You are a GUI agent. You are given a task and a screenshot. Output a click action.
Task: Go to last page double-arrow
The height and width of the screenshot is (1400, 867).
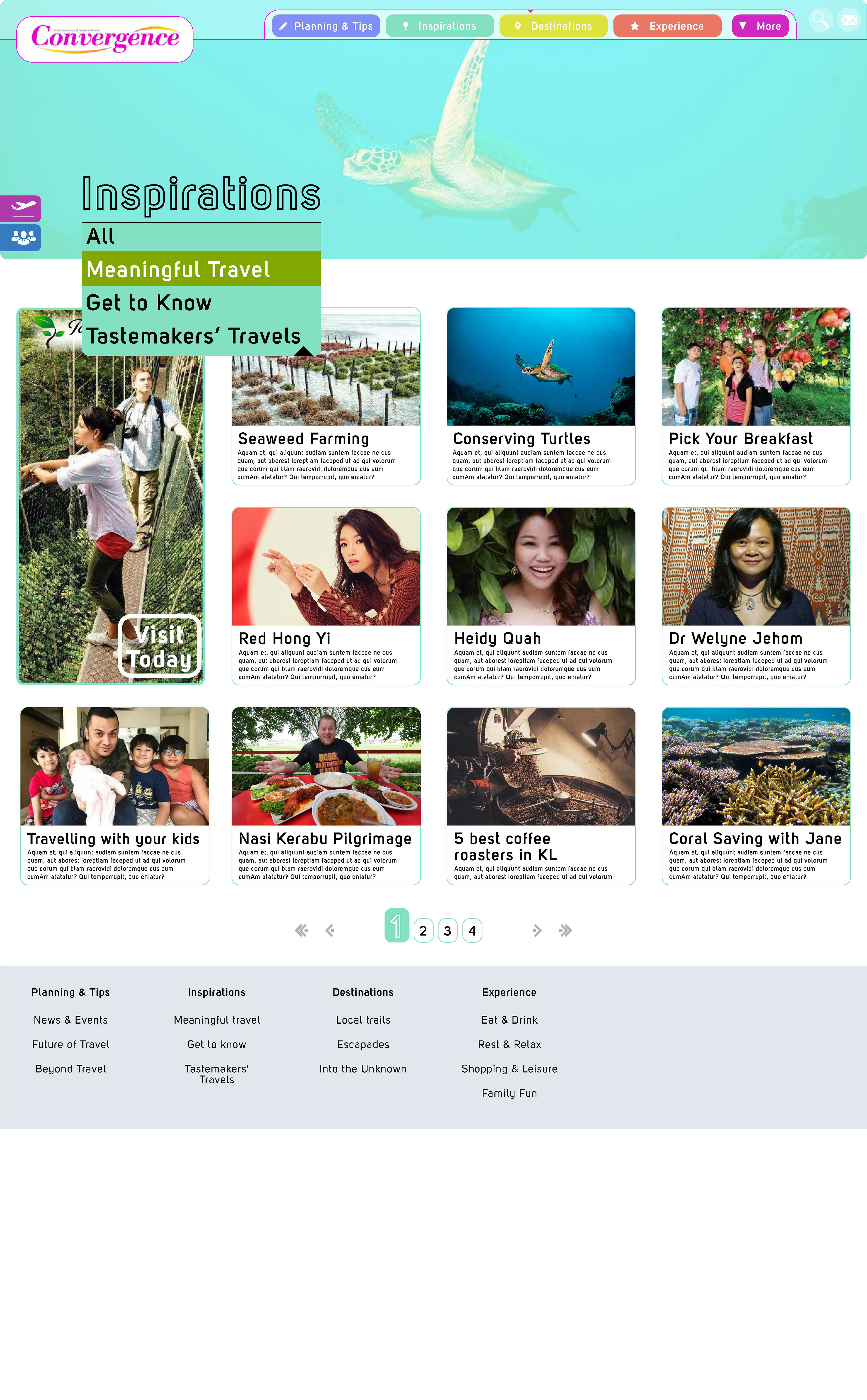point(565,930)
